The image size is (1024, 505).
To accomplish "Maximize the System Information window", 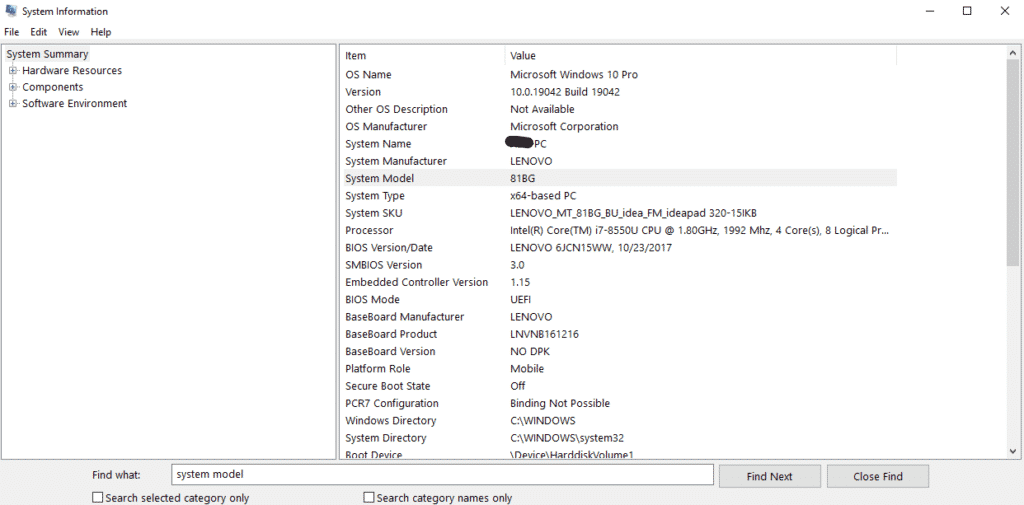I will (x=967, y=11).
